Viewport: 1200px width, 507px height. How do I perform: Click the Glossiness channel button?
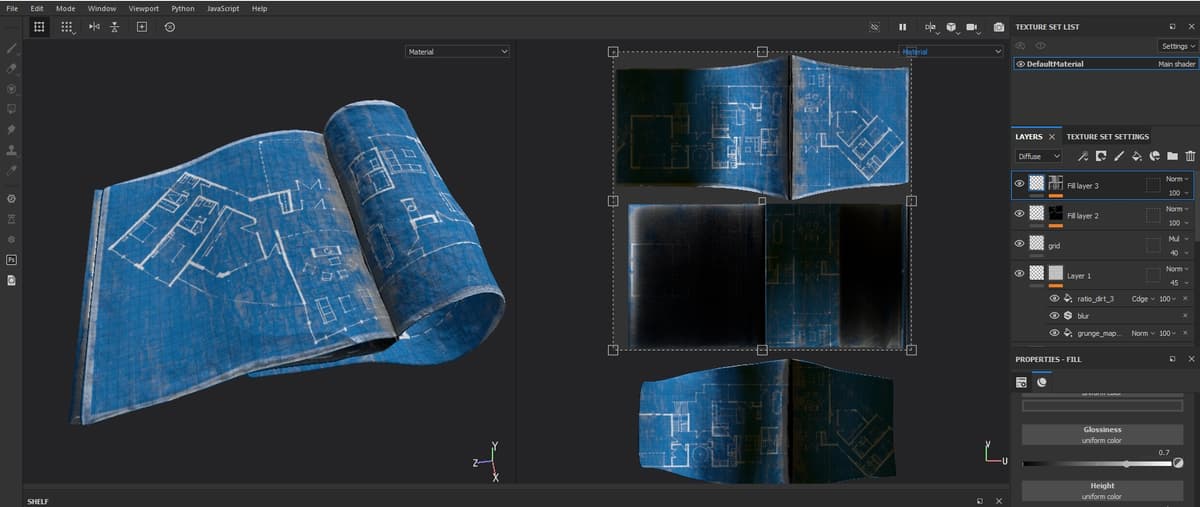click(x=1101, y=434)
